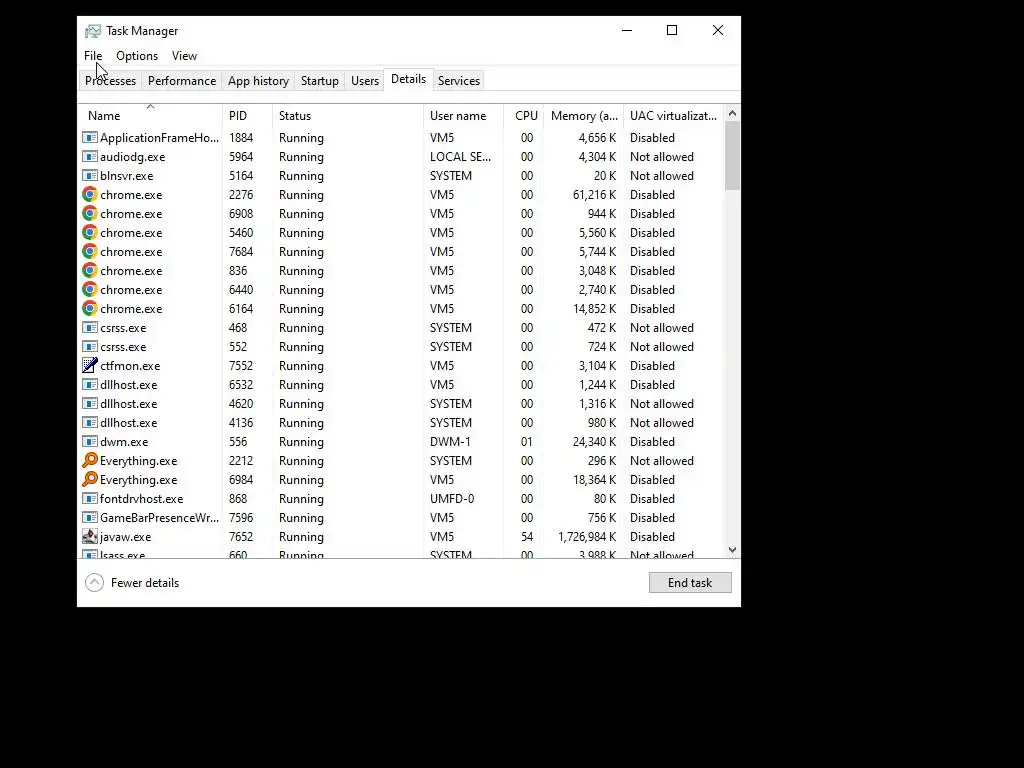The image size is (1024, 768).
Task: Click the dllhost.exe icon for PID 4620
Action: click(x=90, y=404)
